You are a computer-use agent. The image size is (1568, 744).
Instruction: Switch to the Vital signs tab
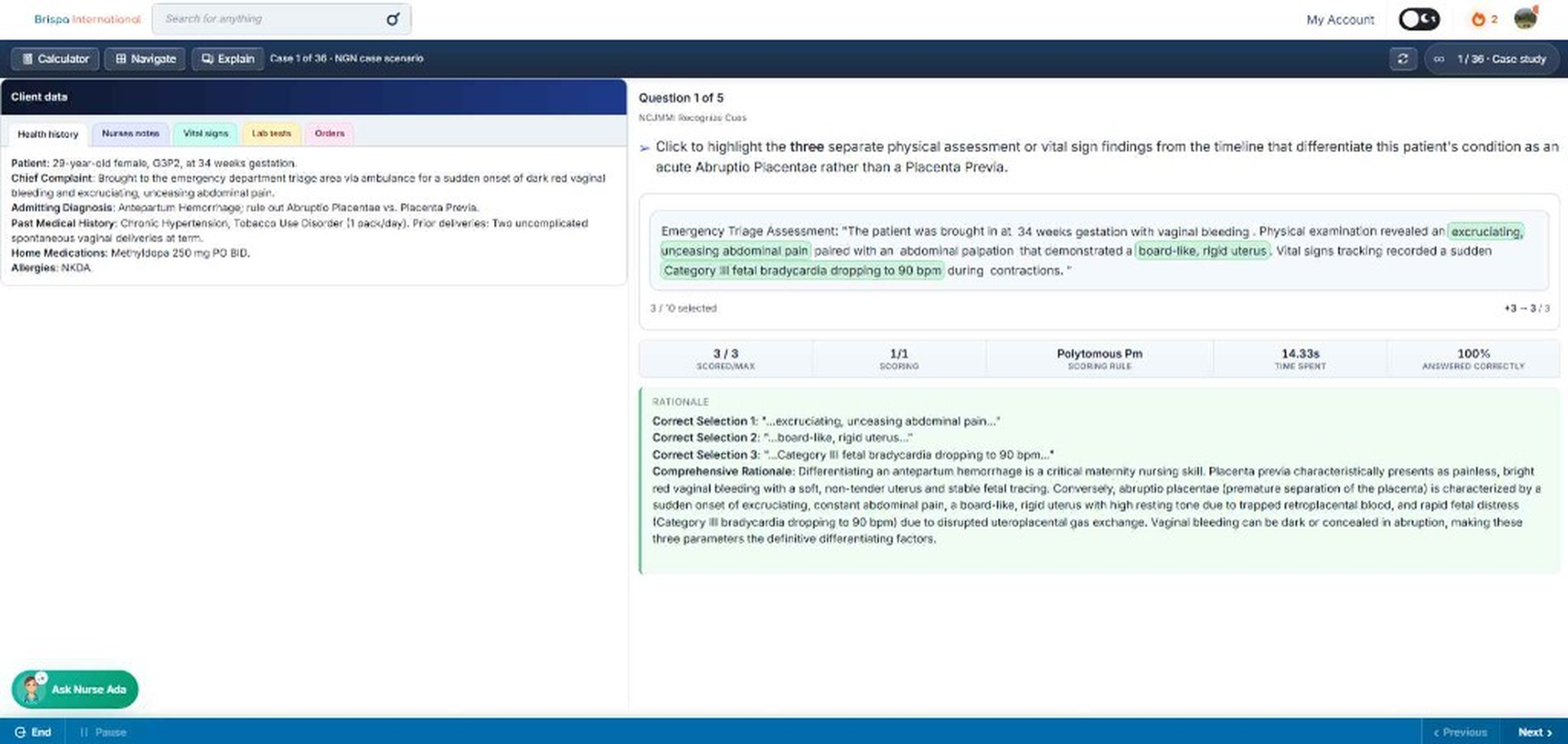(205, 133)
